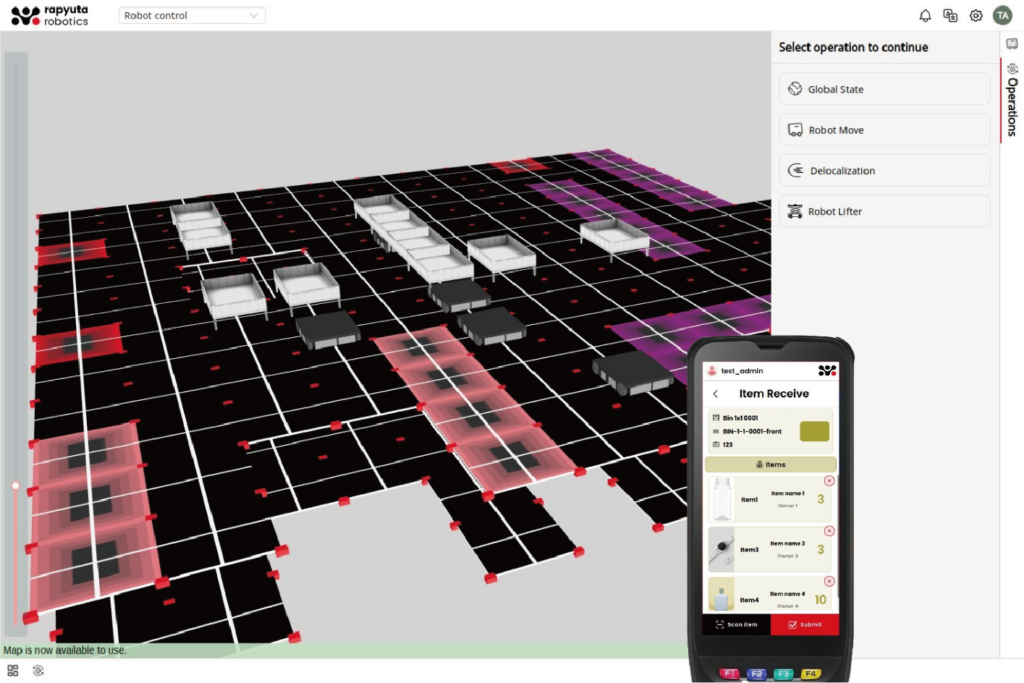Click the Robot Lifter scissor-lift icon
The width and height of the screenshot is (1024, 683).
coord(795,212)
